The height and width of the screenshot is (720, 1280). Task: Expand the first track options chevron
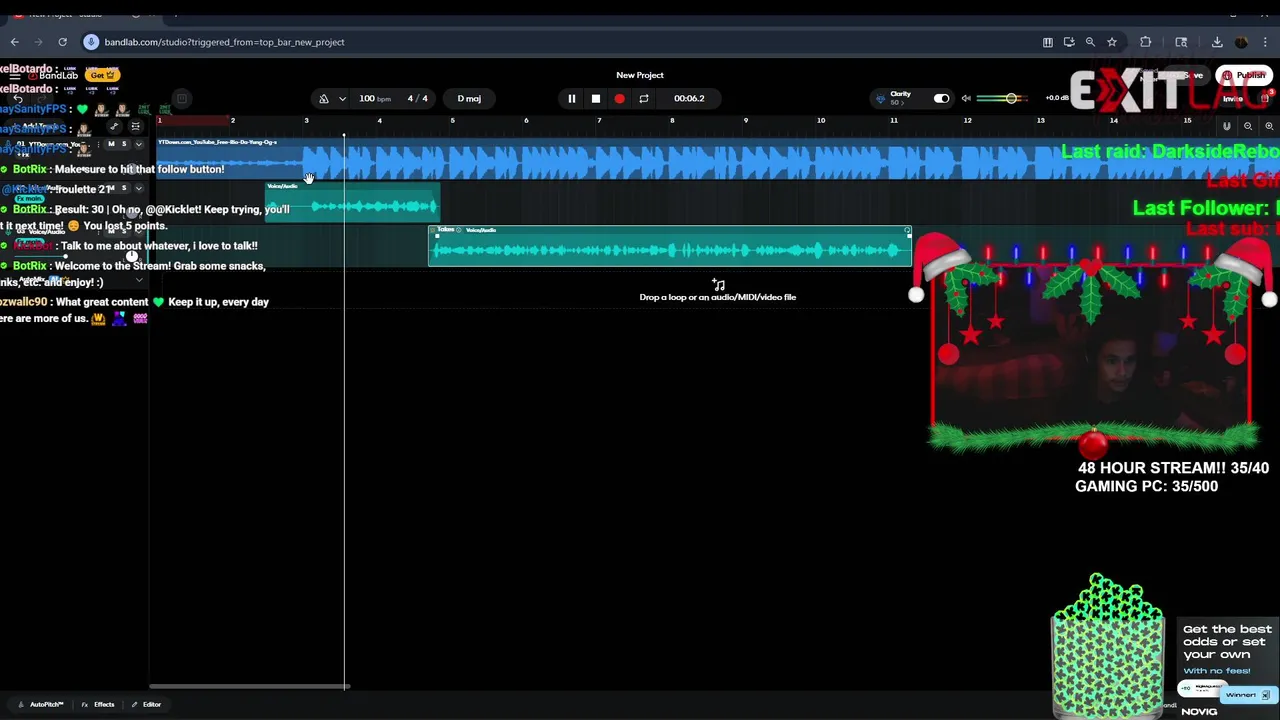pyautogui.click(x=138, y=145)
